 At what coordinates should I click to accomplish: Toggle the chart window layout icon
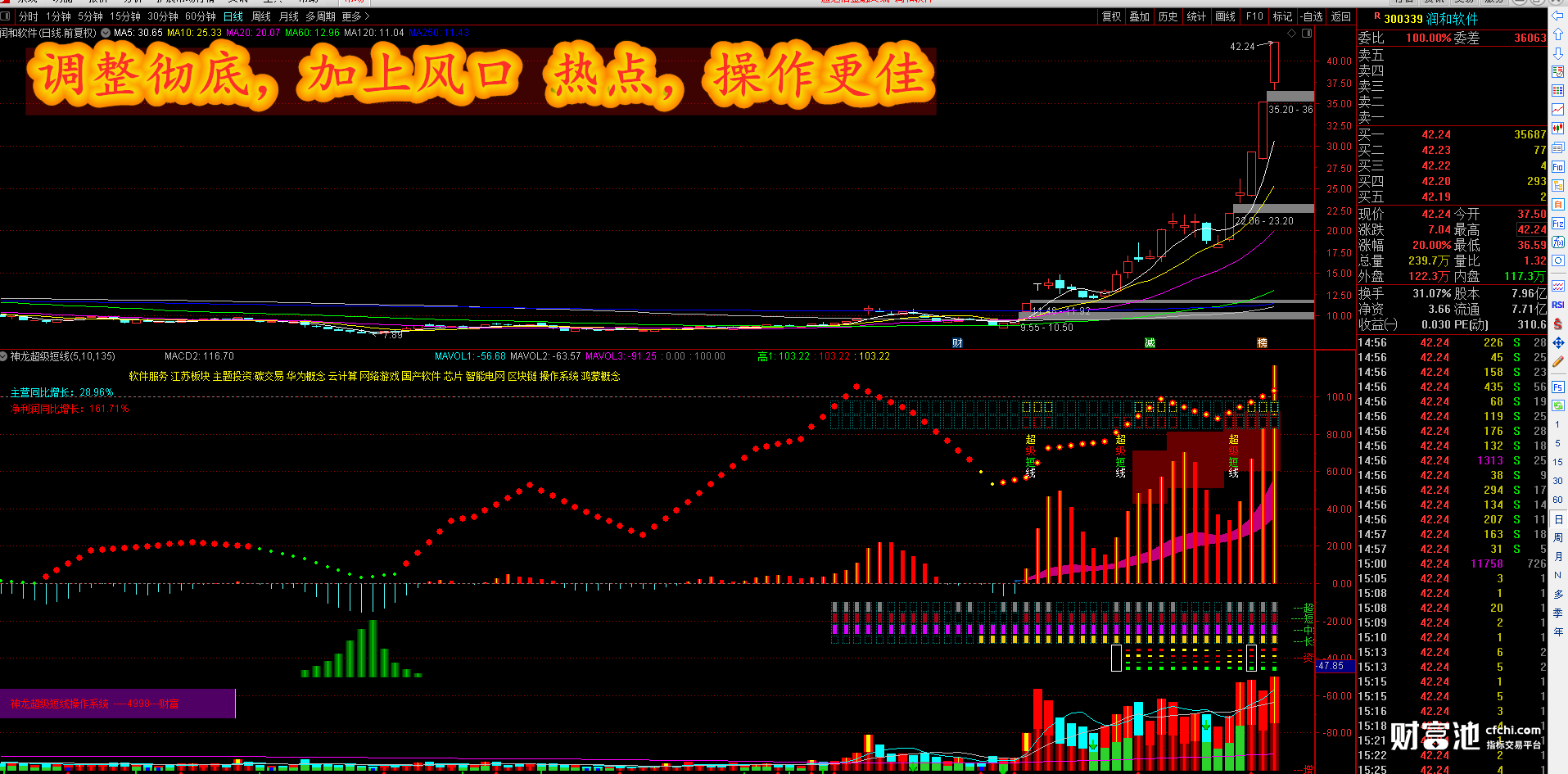(1307, 34)
